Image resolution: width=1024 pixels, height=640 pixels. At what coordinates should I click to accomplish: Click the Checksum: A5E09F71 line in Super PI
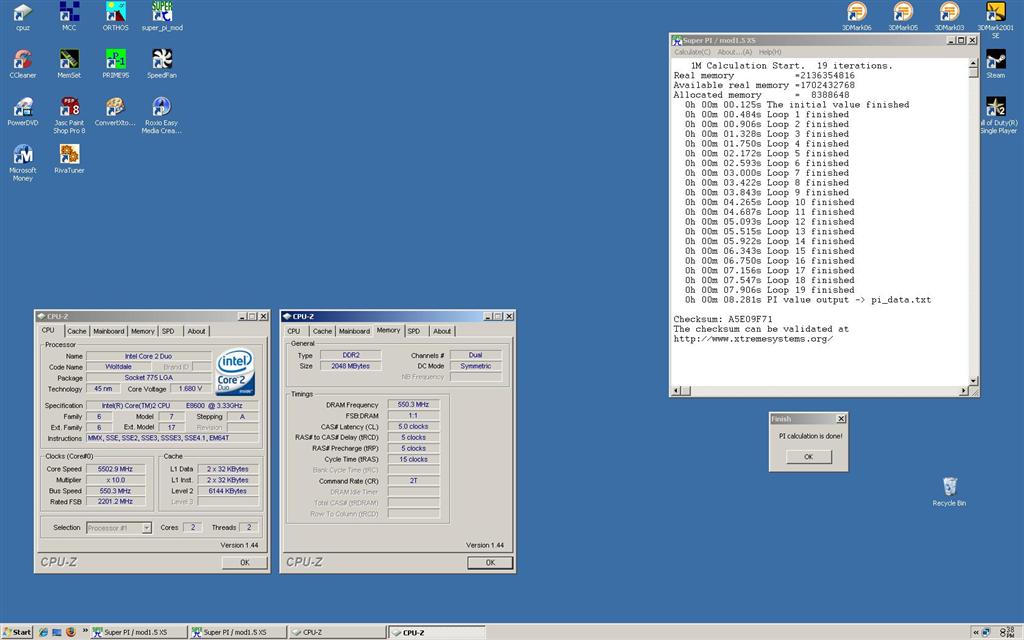tap(722, 319)
